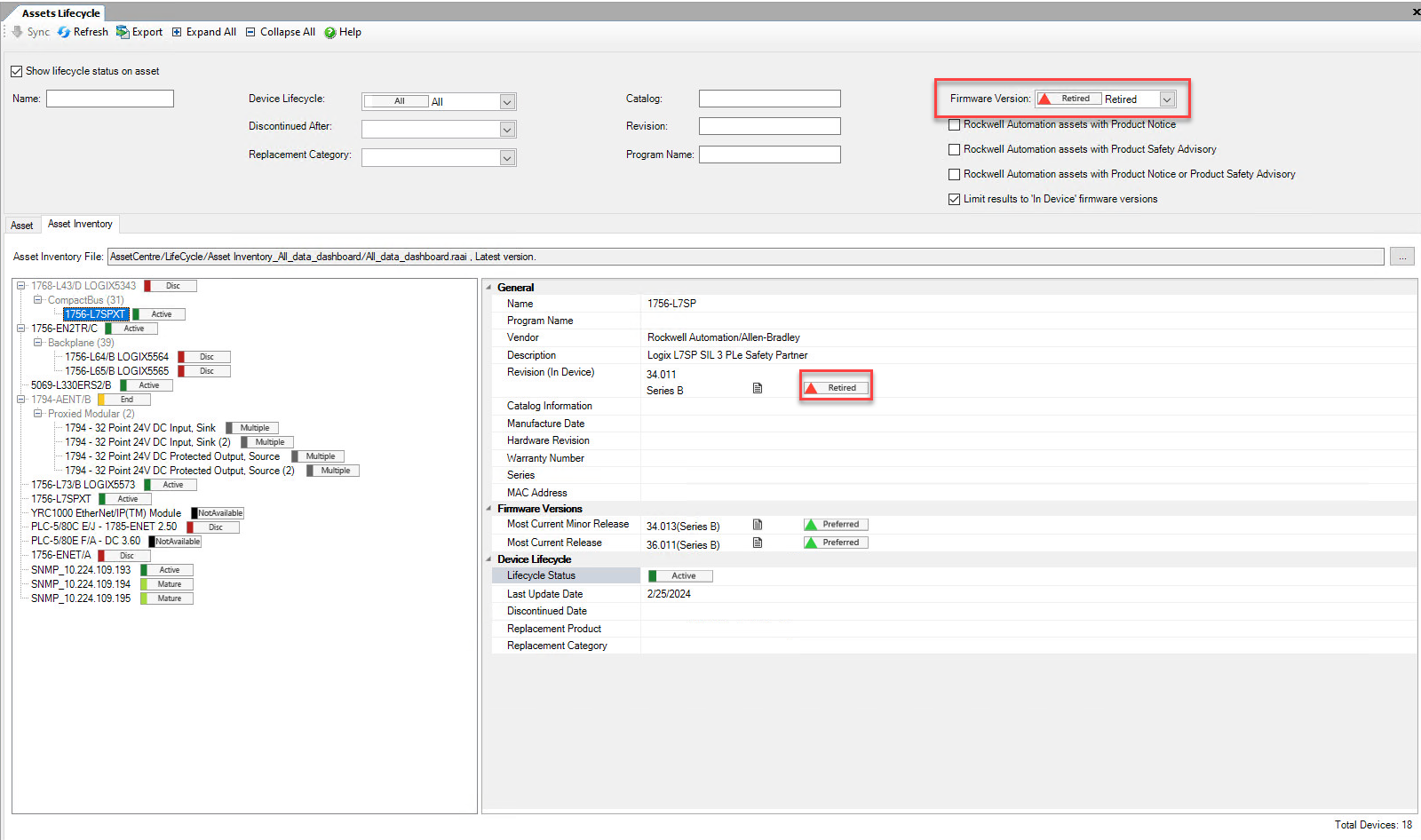This screenshot has height=840, width=1421.
Task: Open the document icon for Most Current Minor Release
Action: 758,525
